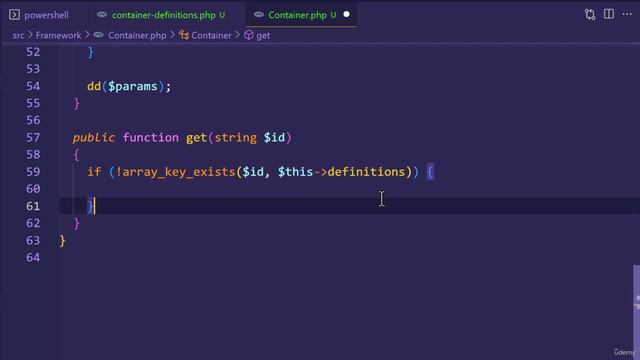
Task: Split the editor right
Action: click(x=609, y=14)
